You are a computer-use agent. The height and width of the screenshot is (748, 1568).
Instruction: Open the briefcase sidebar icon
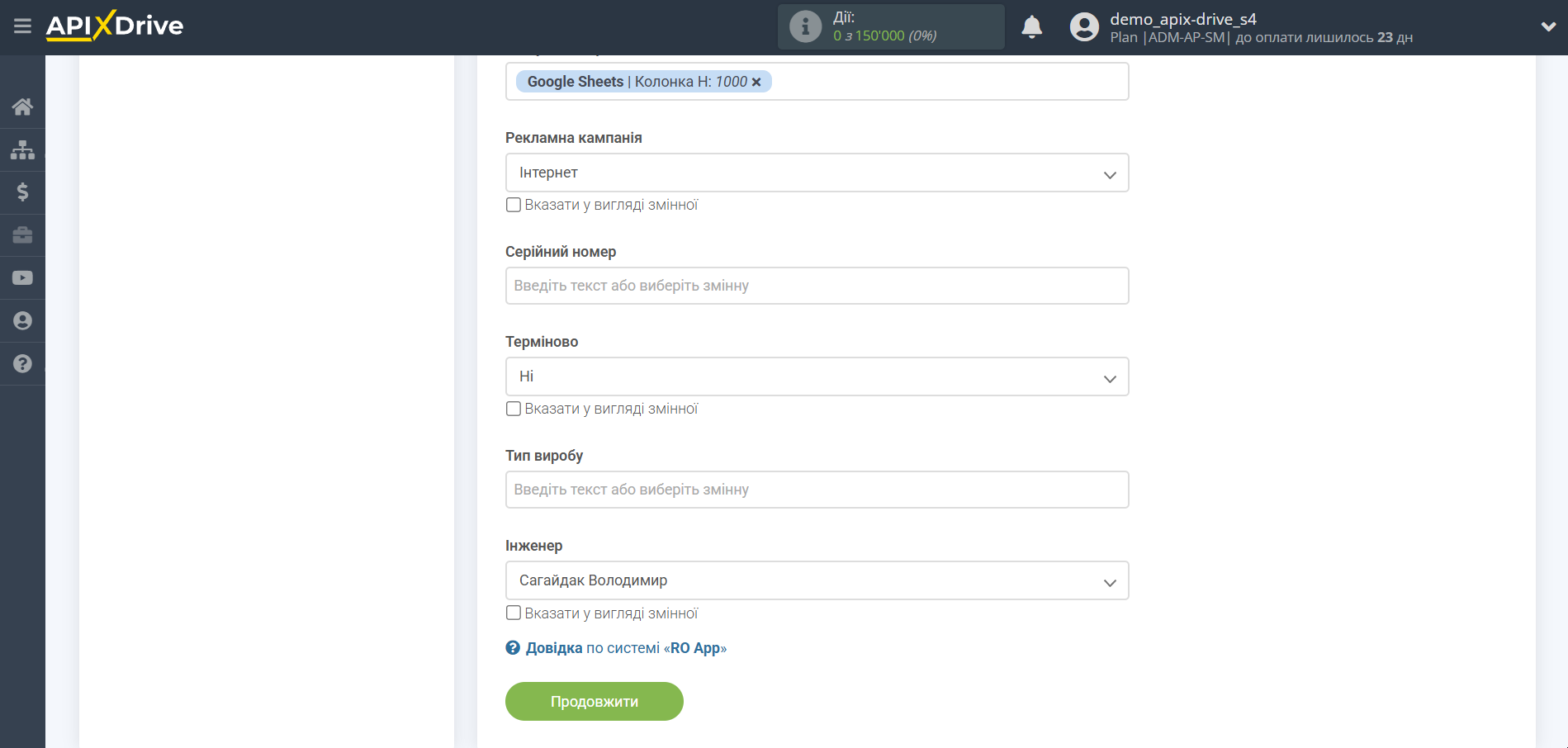[22, 235]
